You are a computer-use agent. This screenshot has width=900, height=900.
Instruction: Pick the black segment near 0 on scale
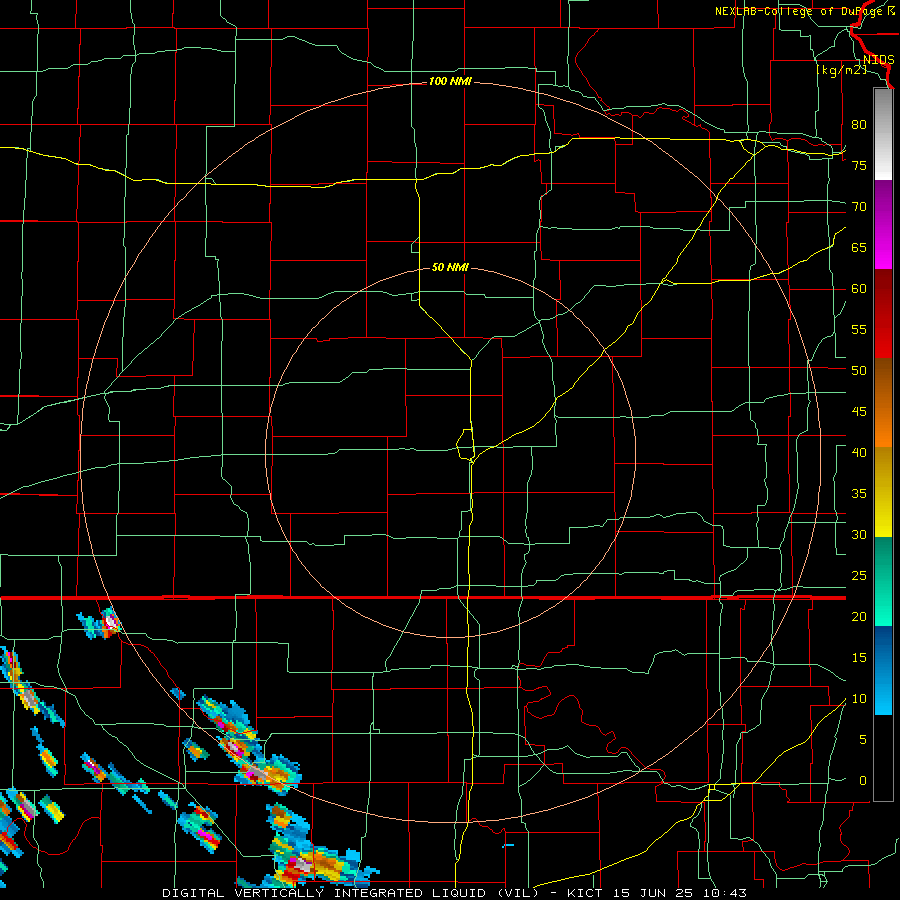tap(883, 758)
